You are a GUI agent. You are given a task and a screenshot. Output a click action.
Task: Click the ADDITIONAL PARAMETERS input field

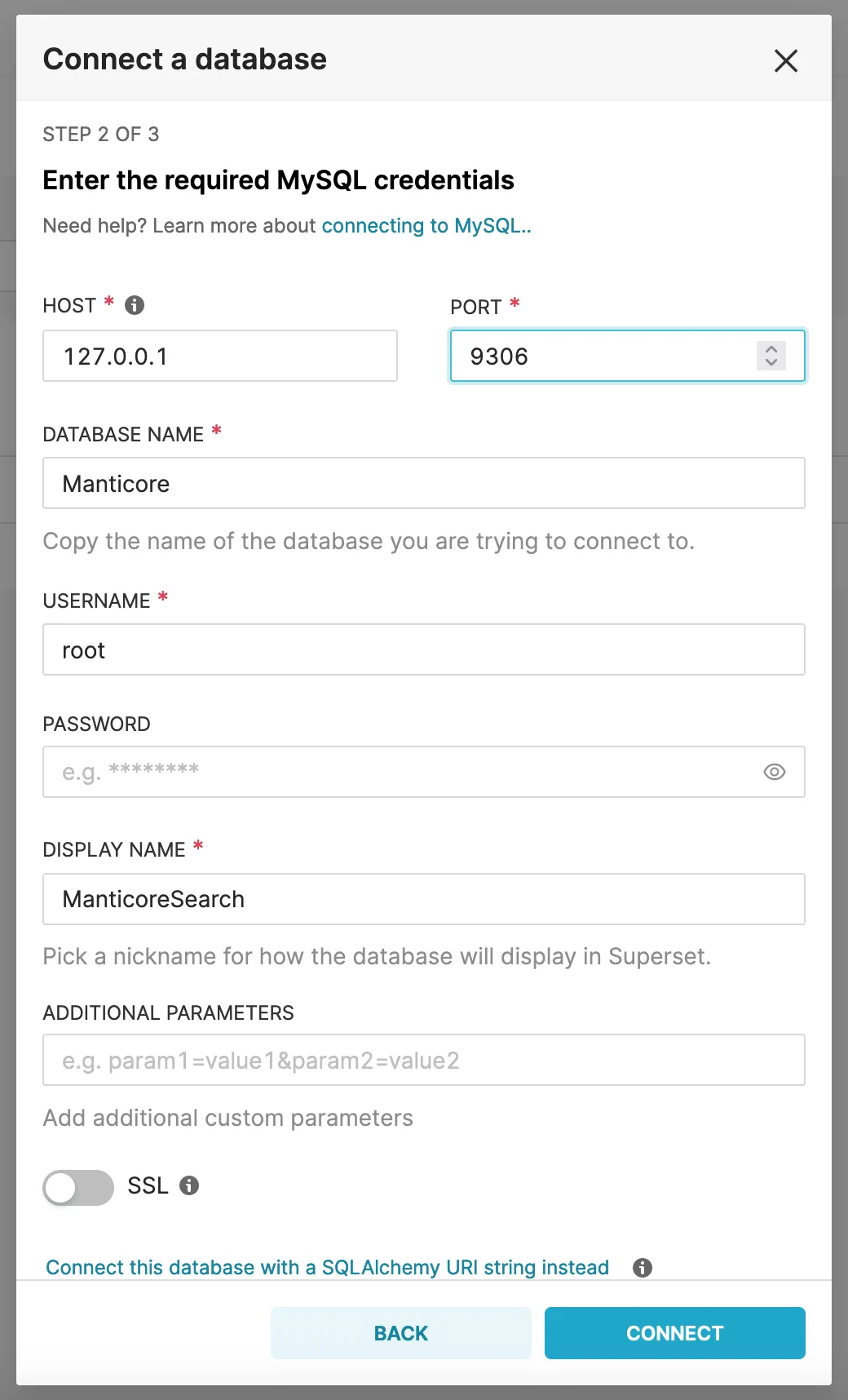[x=424, y=1060]
